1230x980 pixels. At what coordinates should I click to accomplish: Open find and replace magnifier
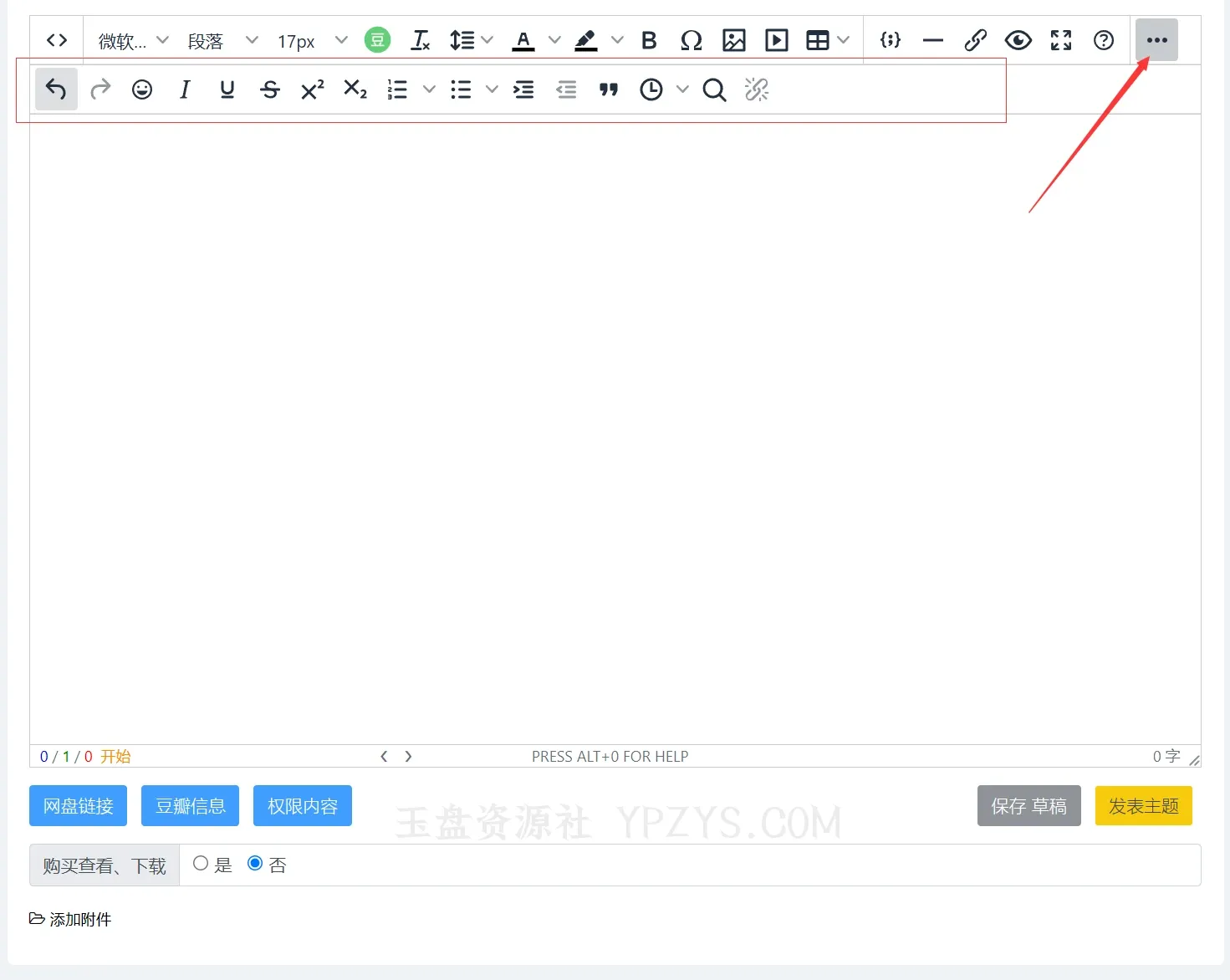(714, 89)
